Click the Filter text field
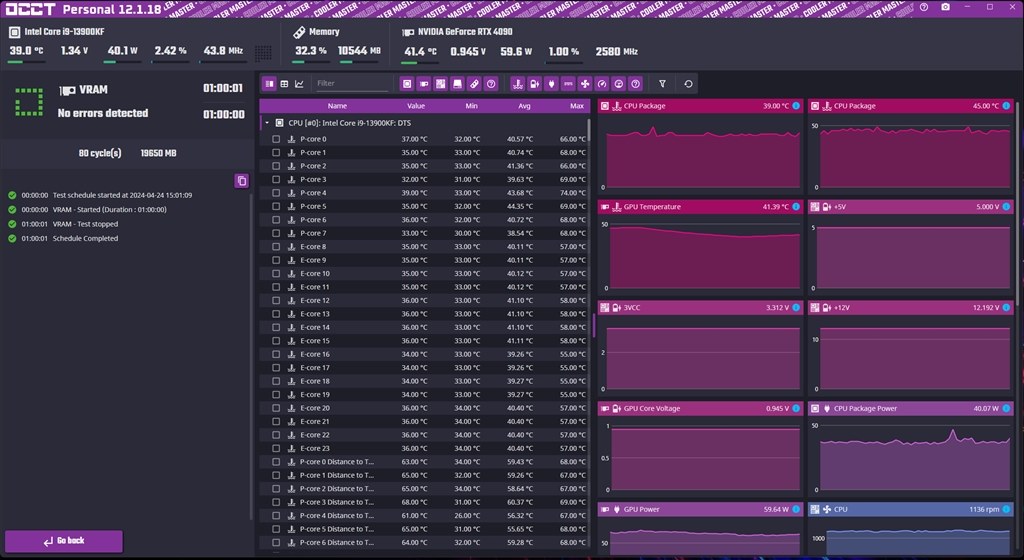Screen dimensions: 1024x560 [x=351, y=84]
